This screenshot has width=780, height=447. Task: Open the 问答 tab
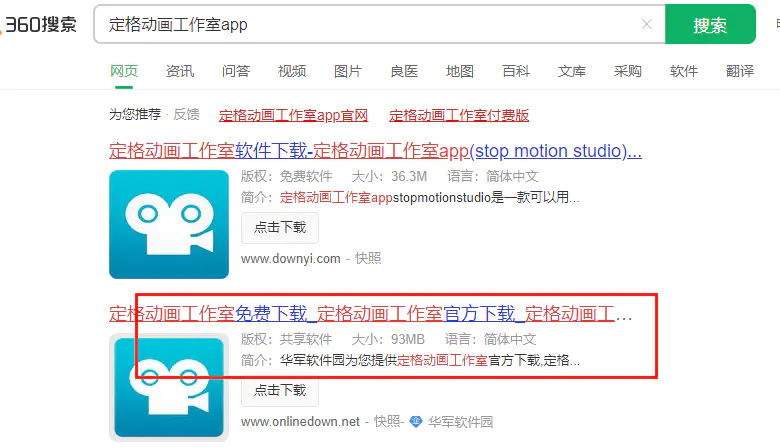(236, 71)
